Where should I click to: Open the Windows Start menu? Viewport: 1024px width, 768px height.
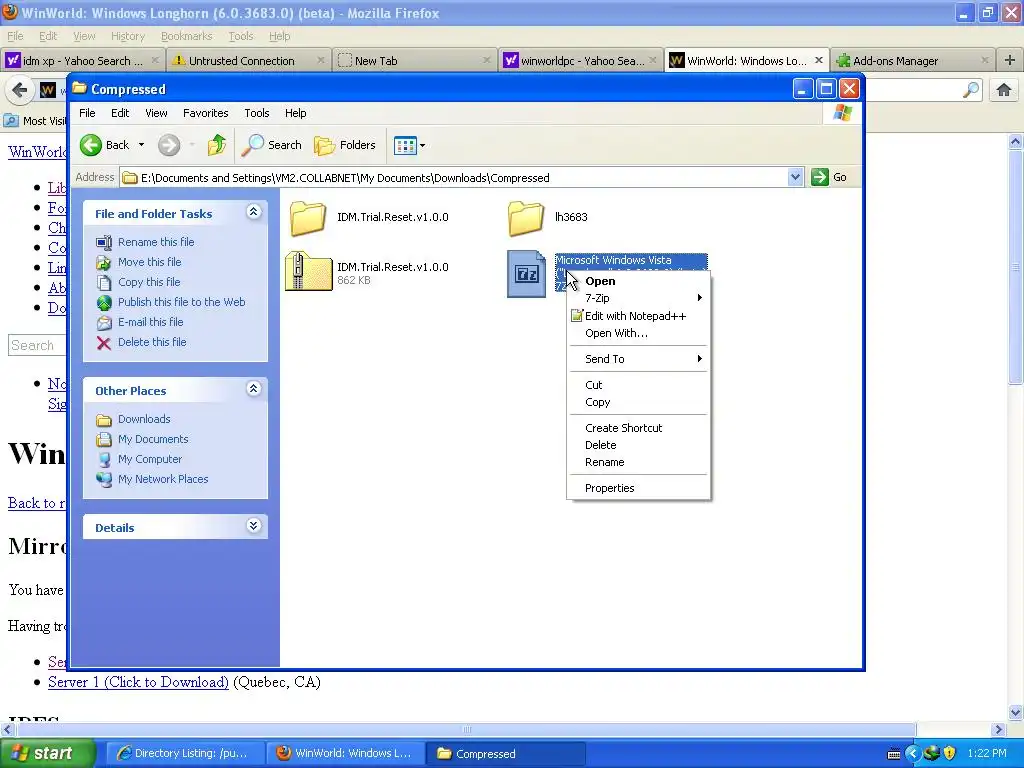point(46,754)
